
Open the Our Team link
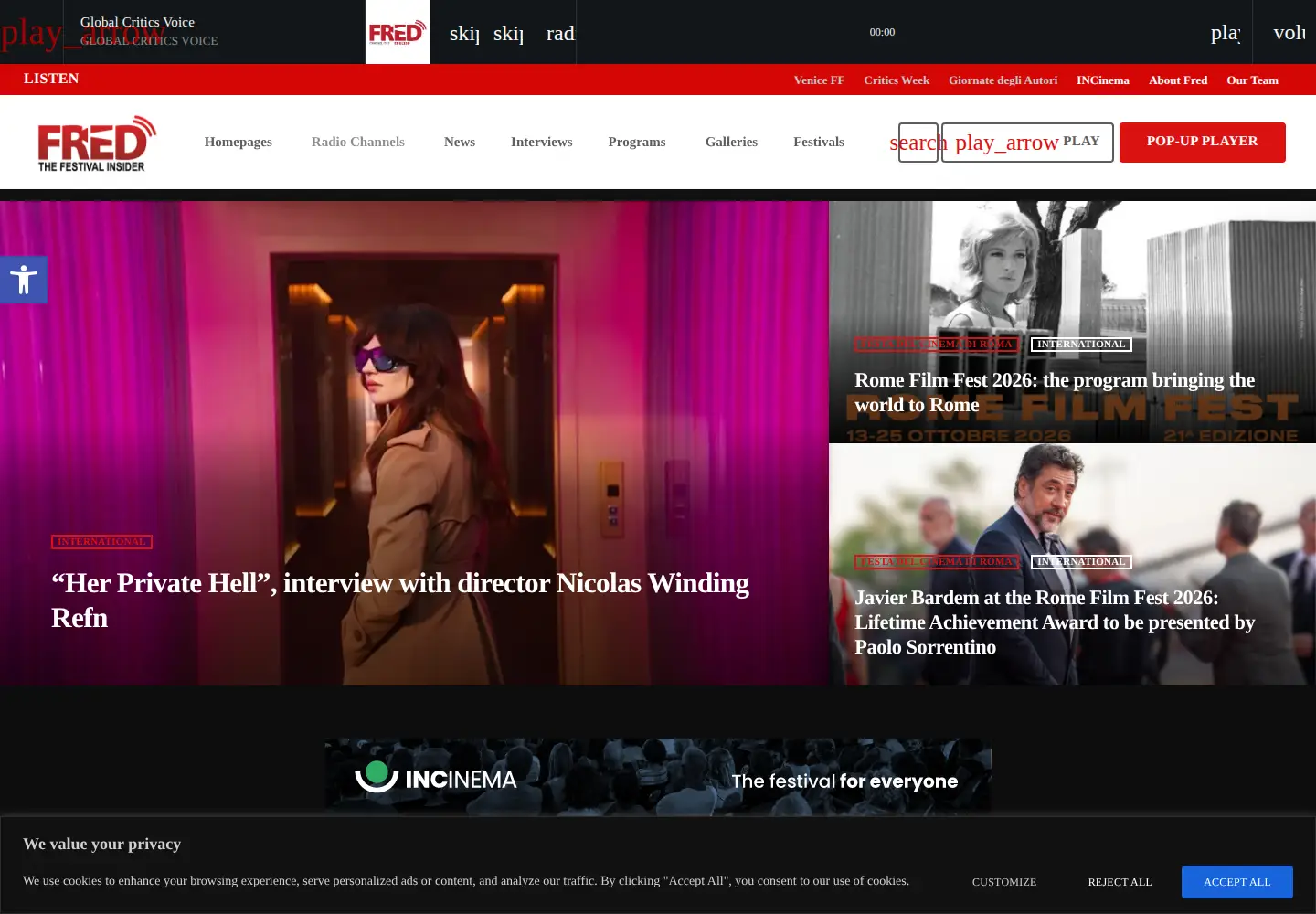click(x=1252, y=80)
